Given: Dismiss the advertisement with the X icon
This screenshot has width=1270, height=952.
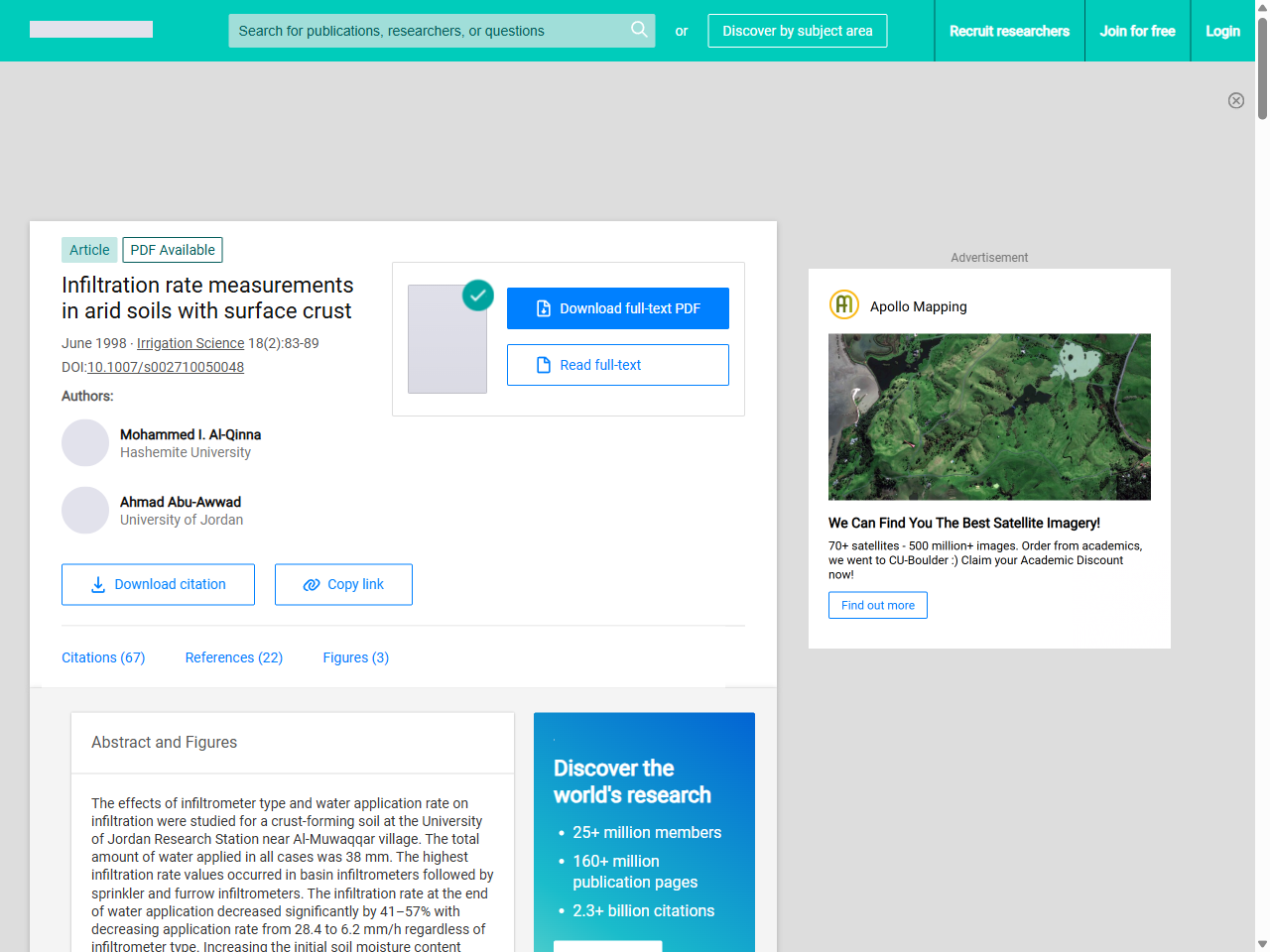Looking at the screenshot, I should tap(1236, 100).
